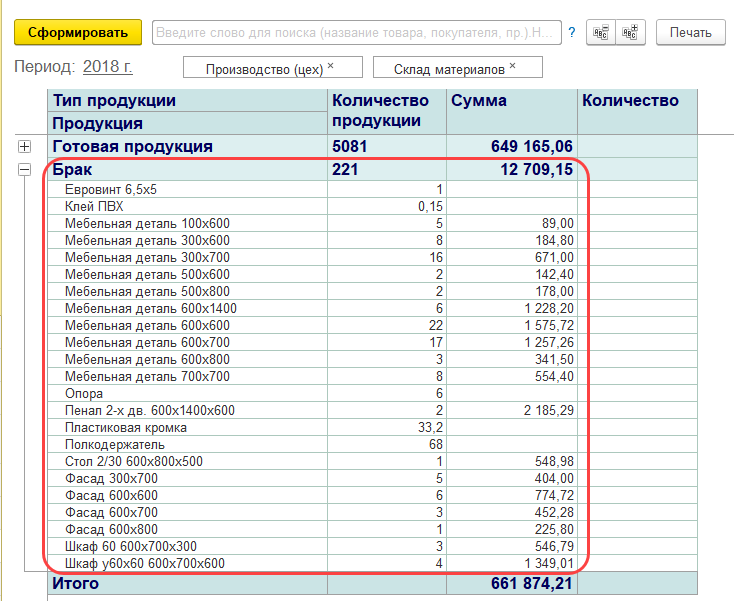The image size is (734, 601).
Task: Select the Готовая продукция row label
Action: tap(132, 147)
